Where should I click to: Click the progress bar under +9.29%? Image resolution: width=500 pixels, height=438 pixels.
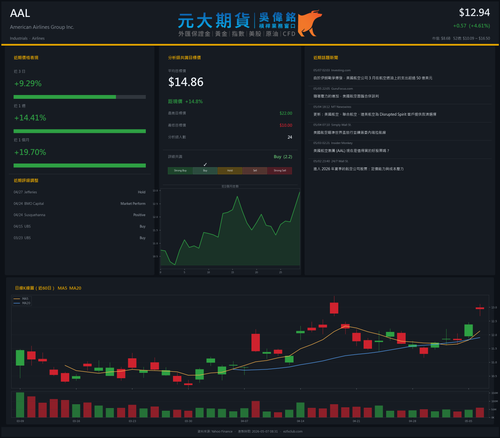[80, 97]
